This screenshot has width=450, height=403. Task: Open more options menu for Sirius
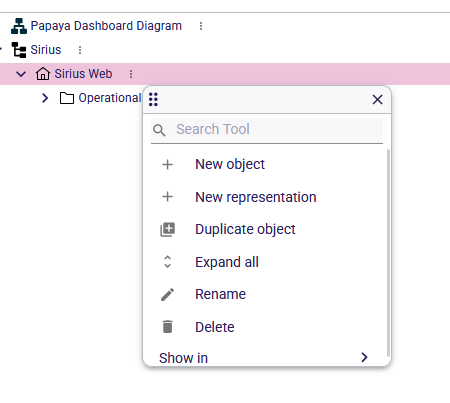pos(80,50)
